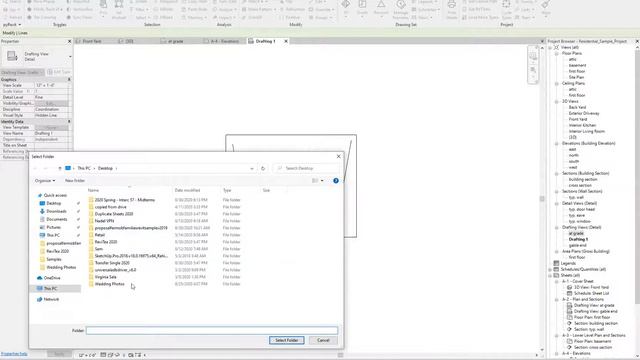640x360 pixels.
Task: Open 'Legends' in Project Browser
Action: tap(568, 263)
